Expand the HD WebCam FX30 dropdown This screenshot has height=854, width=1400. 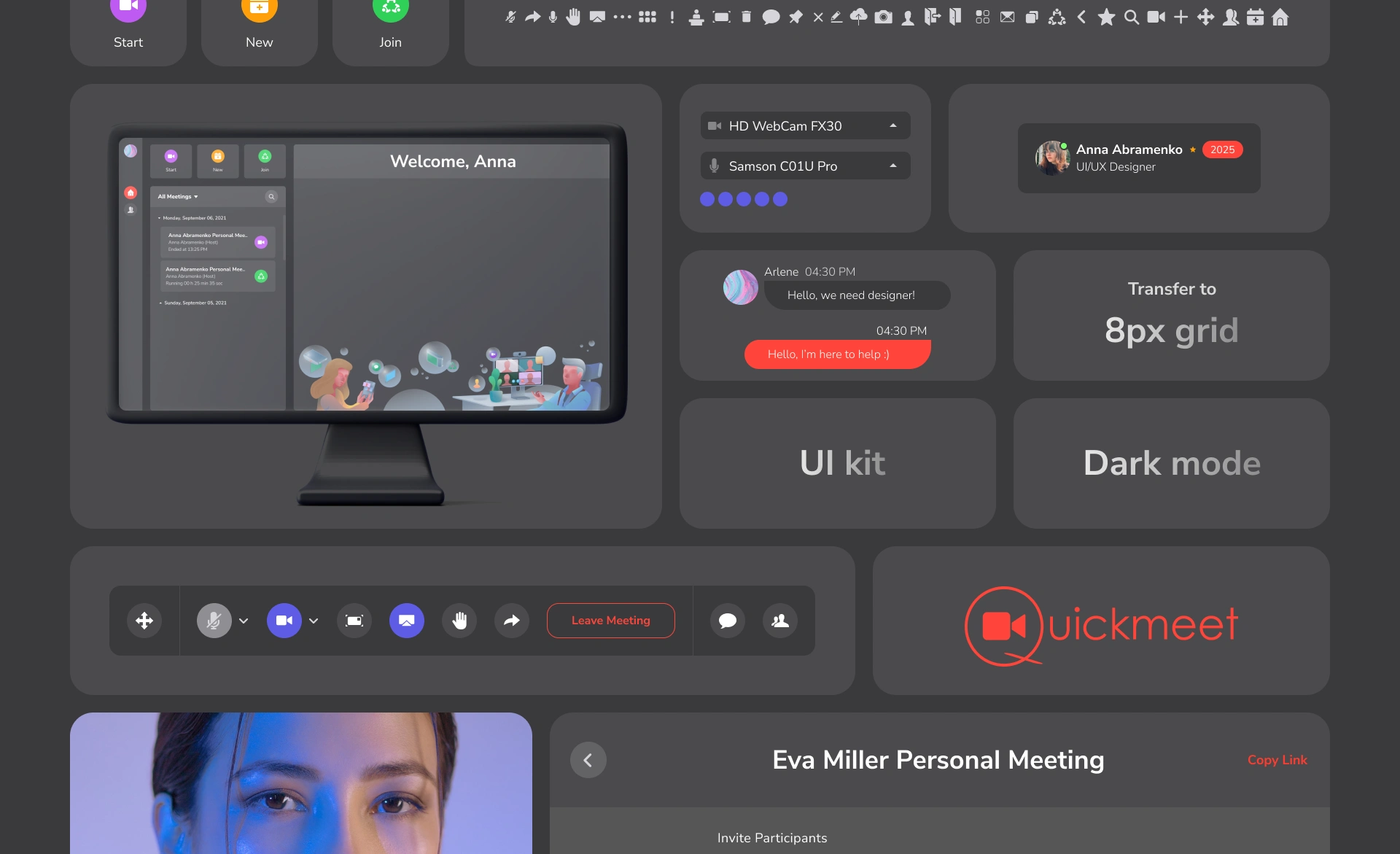pos(892,125)
